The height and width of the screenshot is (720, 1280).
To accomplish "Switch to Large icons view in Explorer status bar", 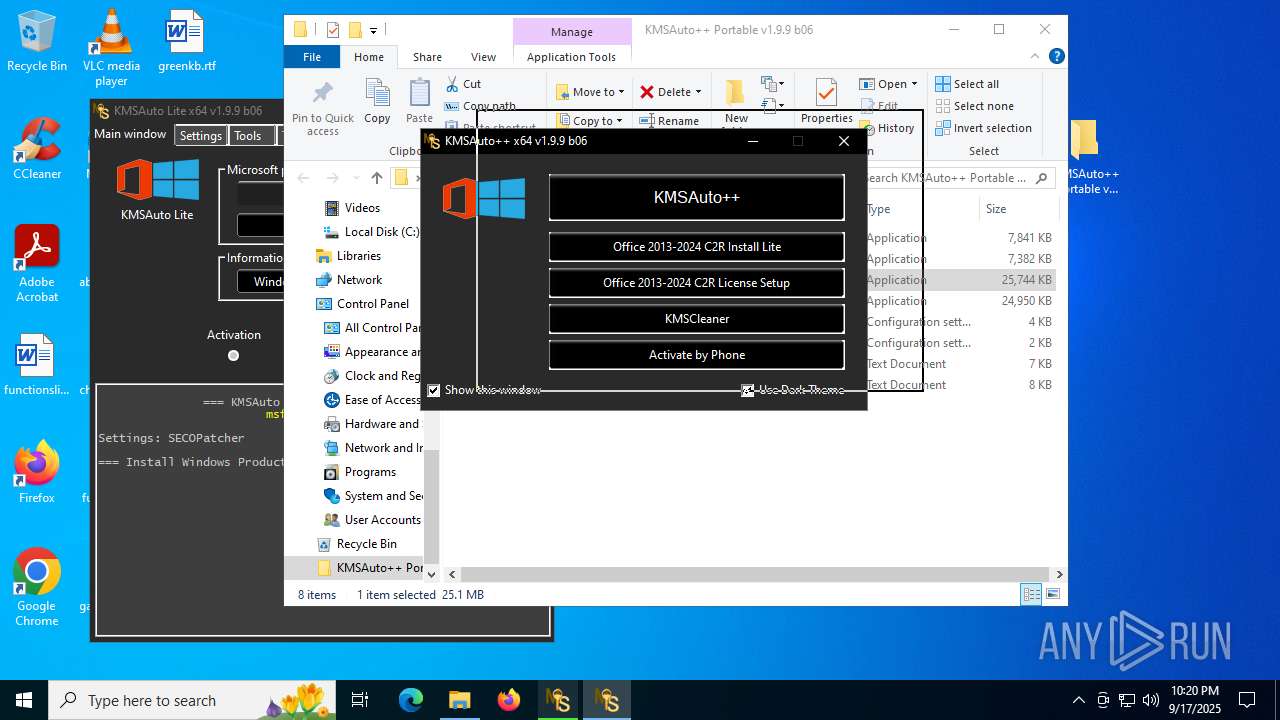I will [x=1052, y=594].
